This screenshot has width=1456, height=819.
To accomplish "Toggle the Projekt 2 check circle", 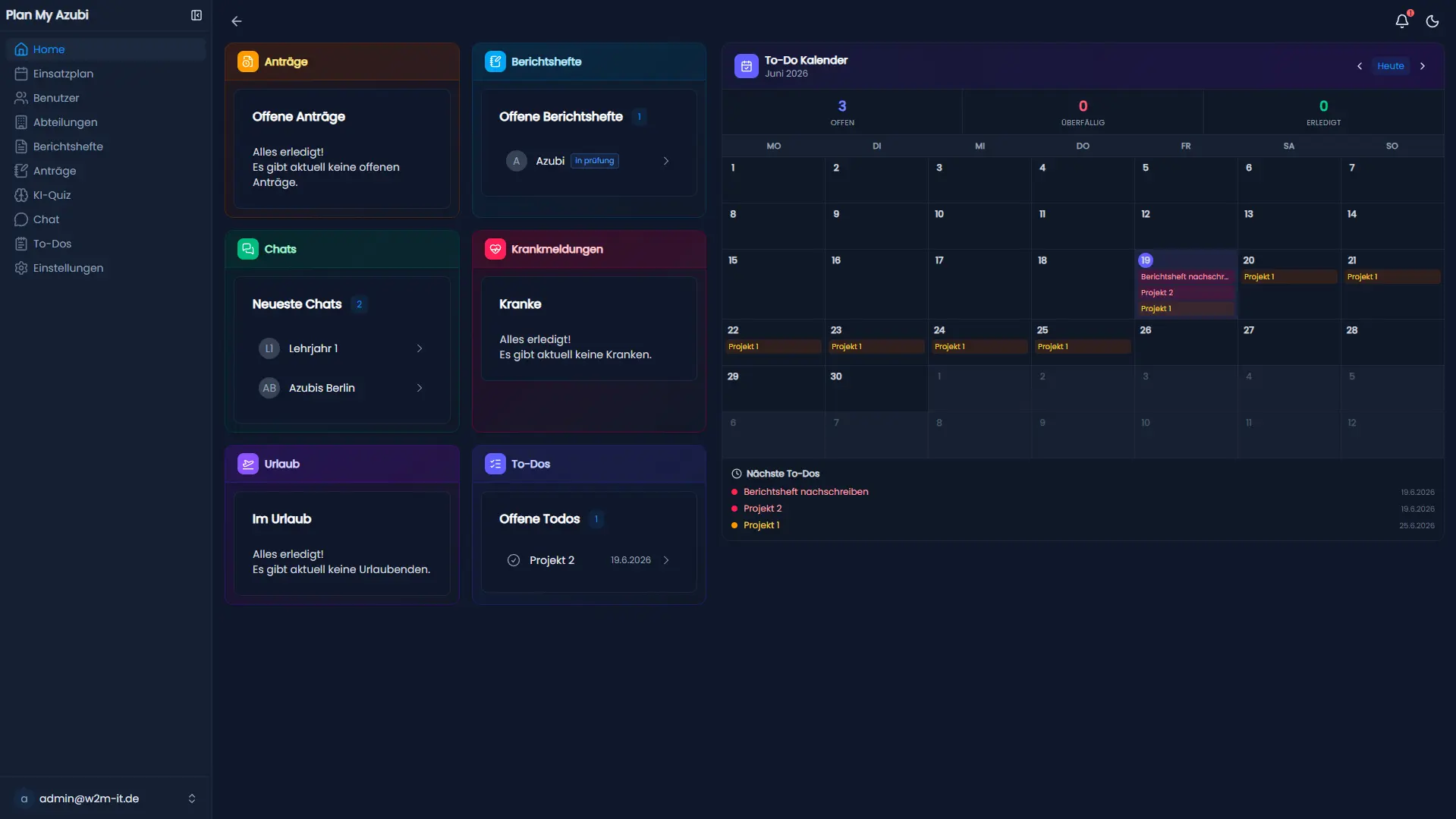I will 514,560.
